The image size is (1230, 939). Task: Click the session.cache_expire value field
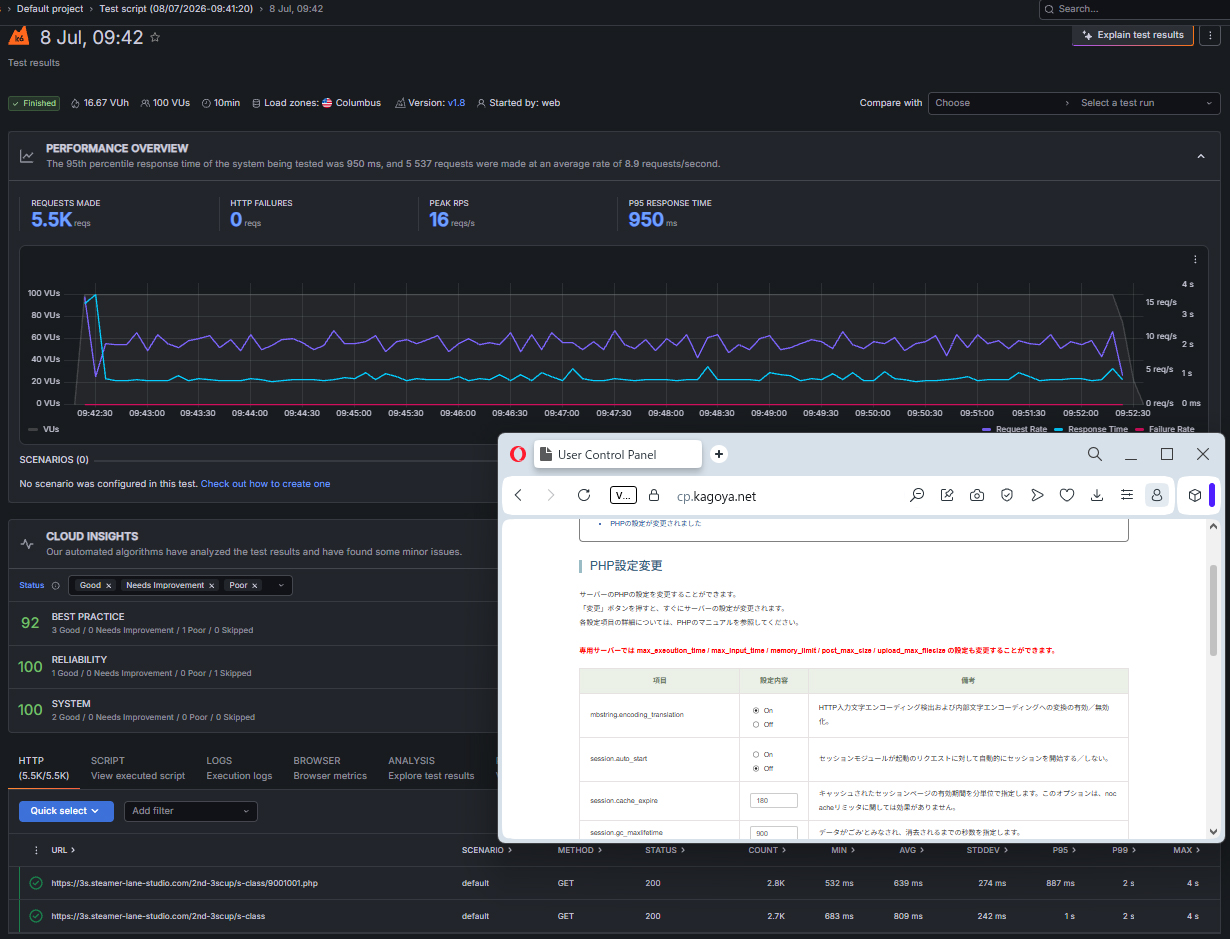click(774, 801)
